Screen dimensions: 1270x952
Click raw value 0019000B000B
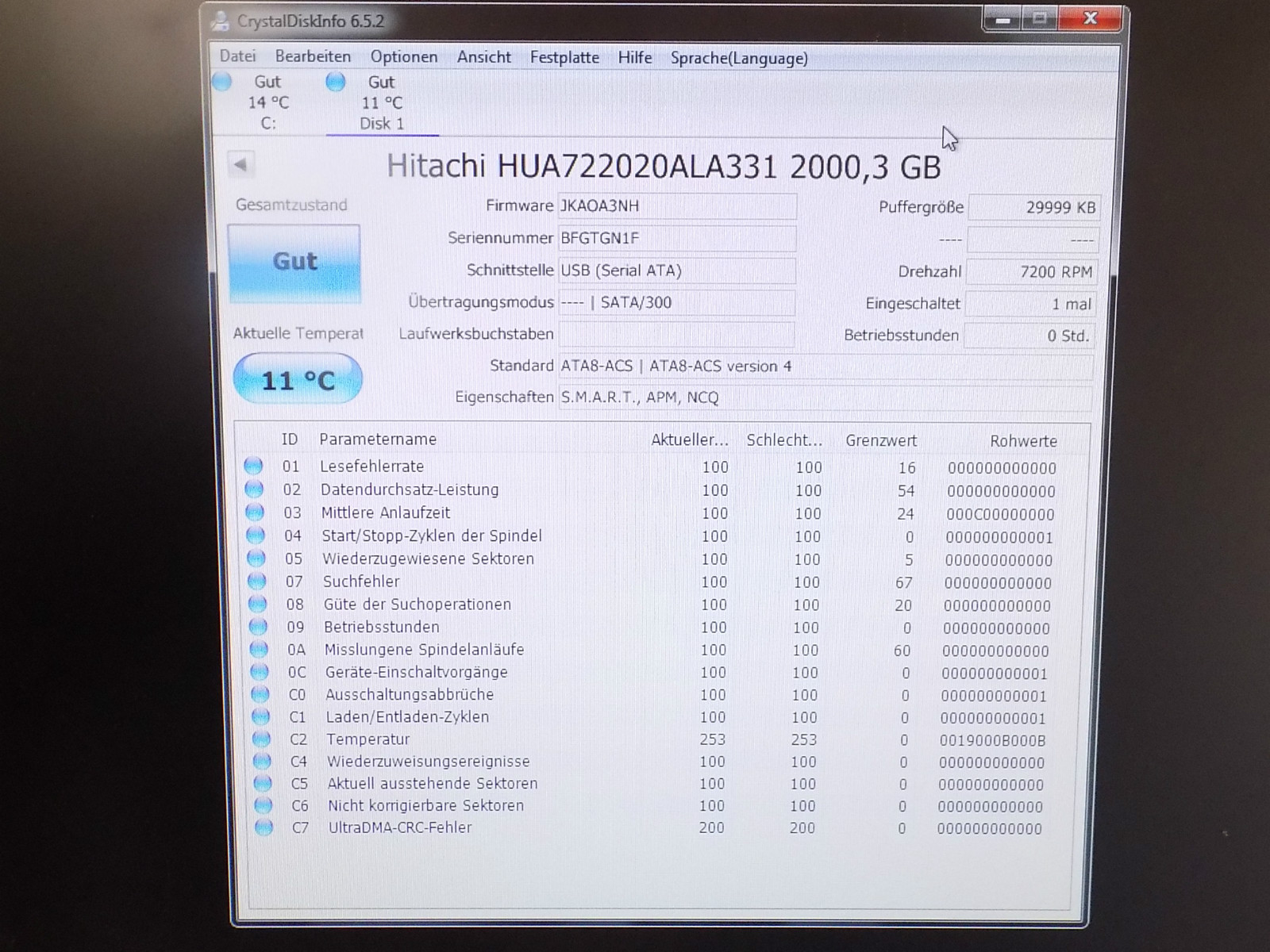point(992,740)
